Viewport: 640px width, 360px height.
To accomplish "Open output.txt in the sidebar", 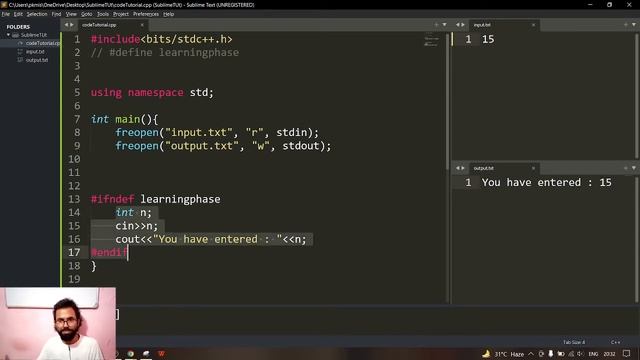I will (37, 60).
